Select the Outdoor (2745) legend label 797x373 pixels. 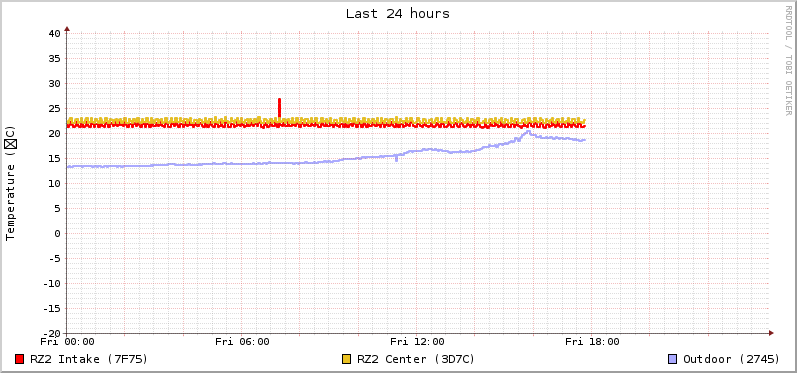[731, 359]
